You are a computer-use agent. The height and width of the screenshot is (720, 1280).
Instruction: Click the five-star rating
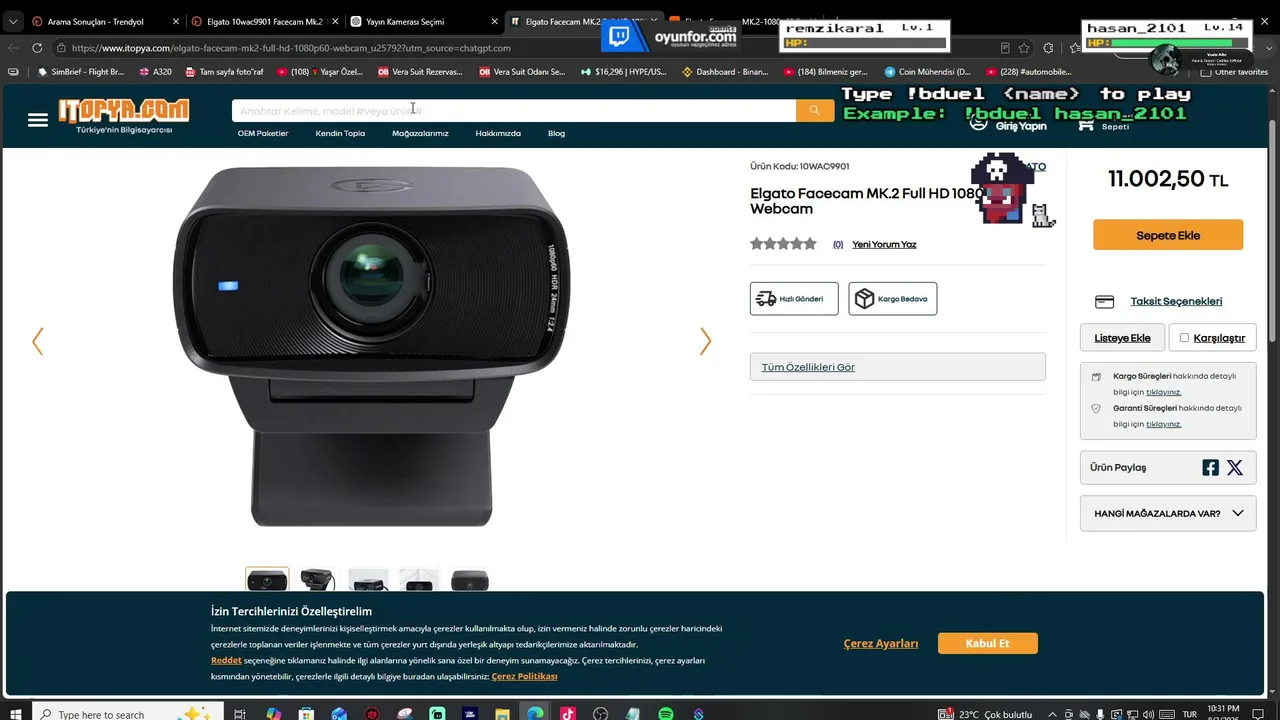[x=783, y=244]
